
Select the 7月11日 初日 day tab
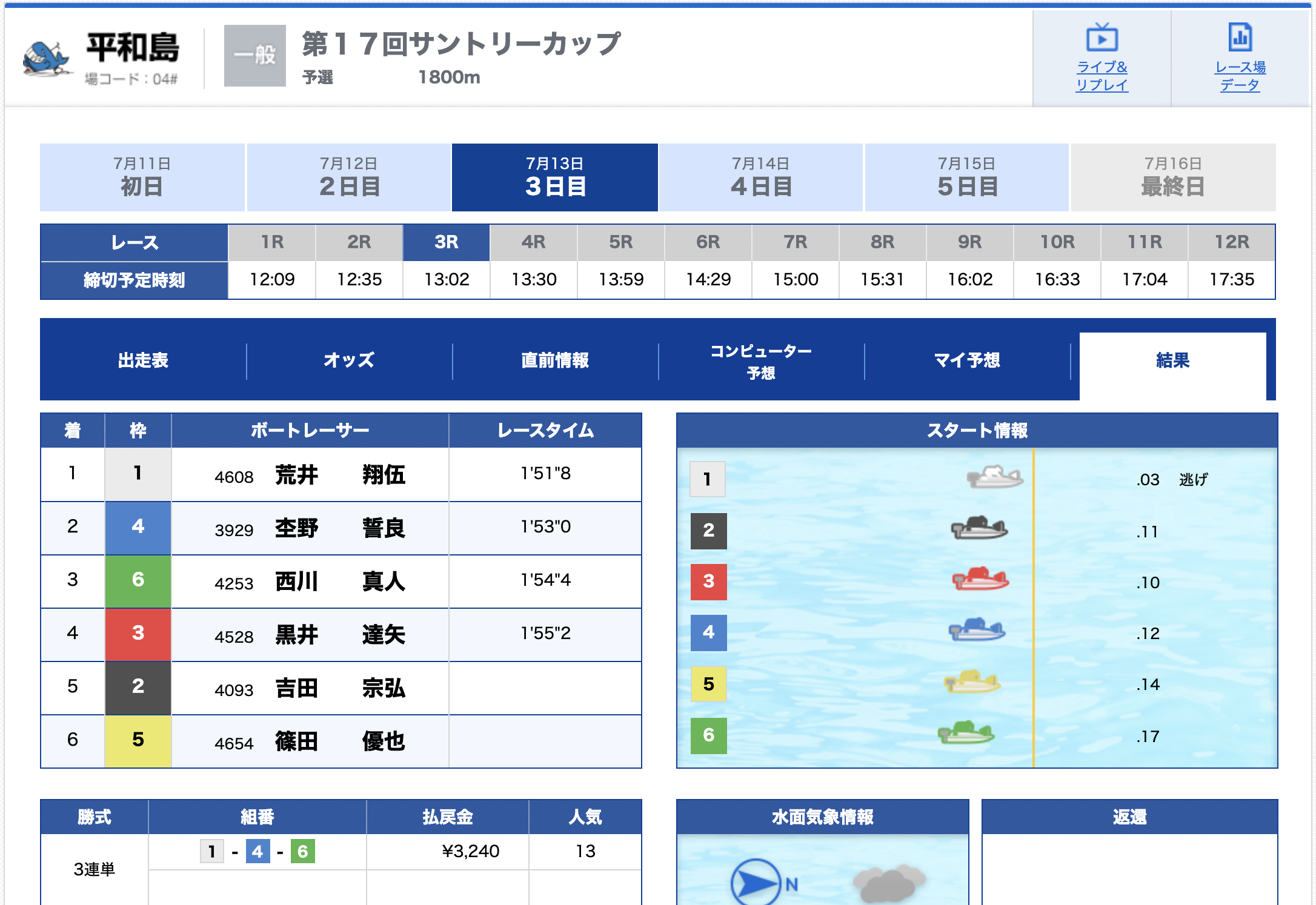pyautogui.click(x=142, y=177)
